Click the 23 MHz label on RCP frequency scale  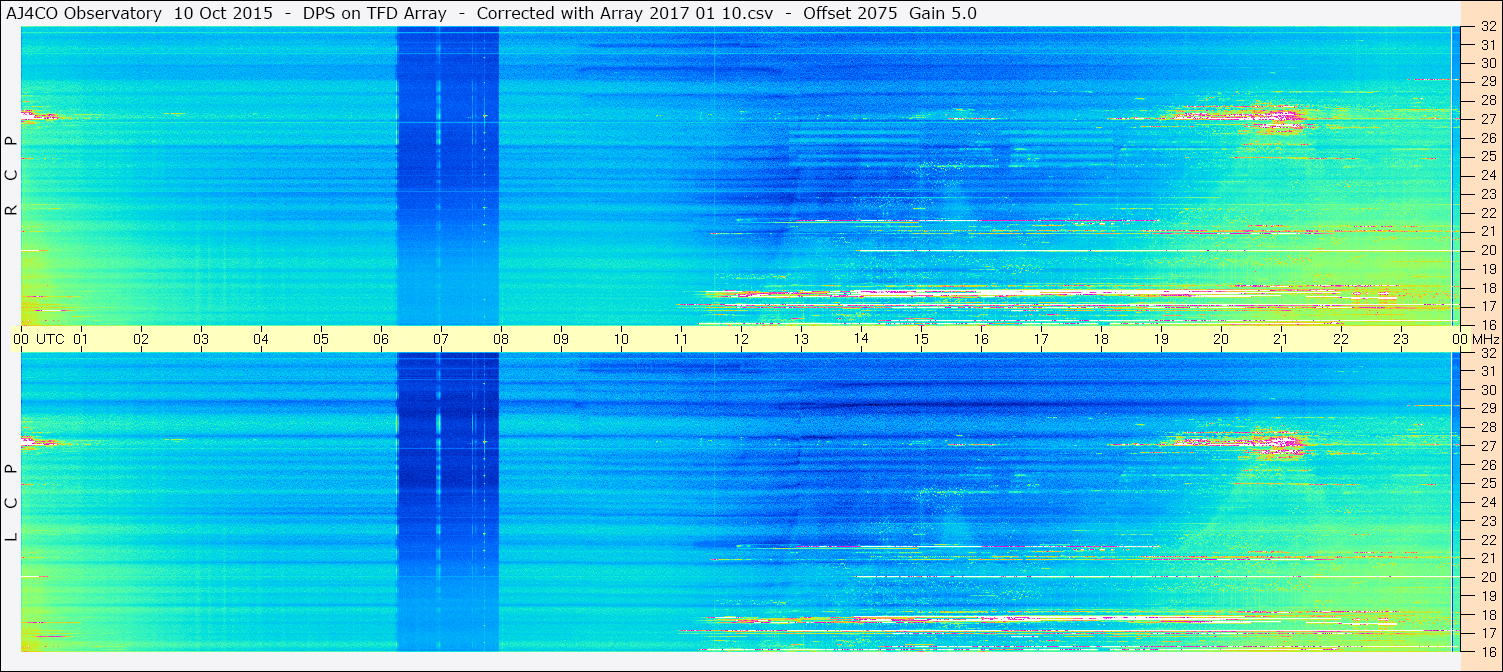(x=1487, y=194)
